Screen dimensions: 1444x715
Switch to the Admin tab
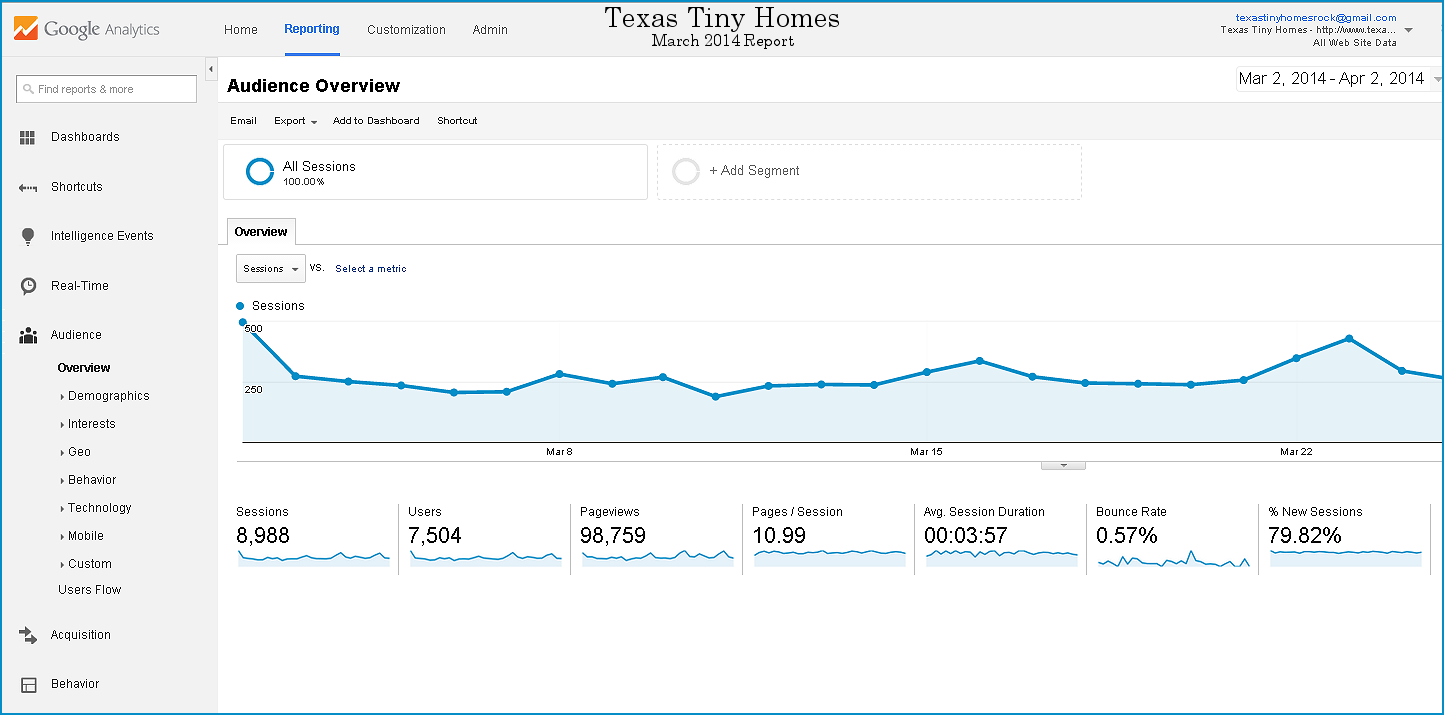tap(490, 30)
